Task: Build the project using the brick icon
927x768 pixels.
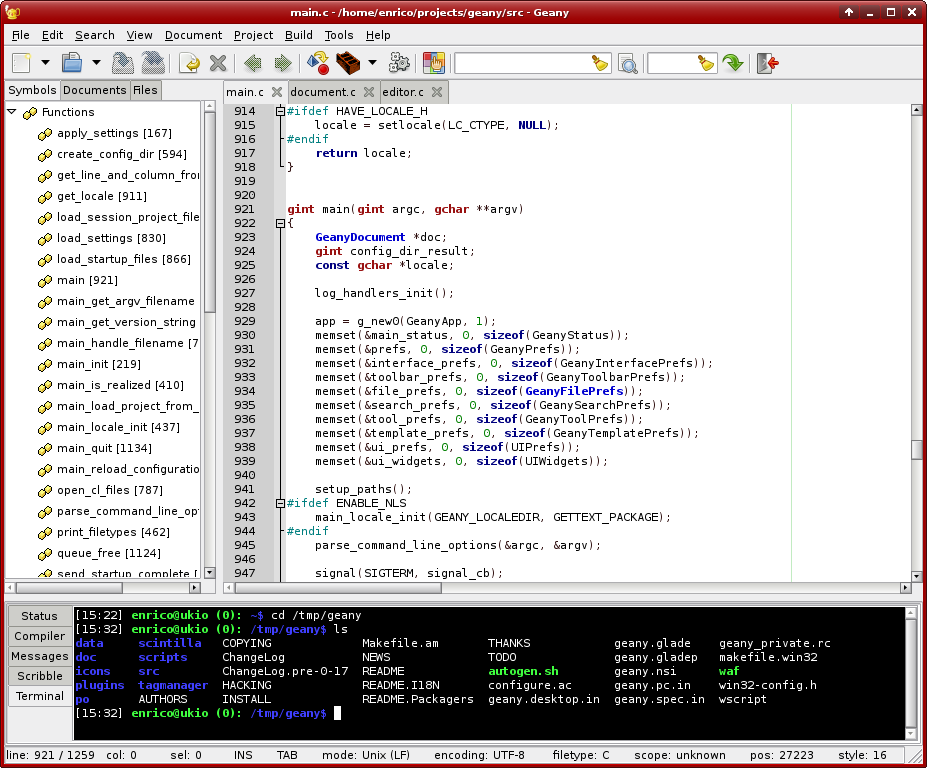Action: (347, 63)
